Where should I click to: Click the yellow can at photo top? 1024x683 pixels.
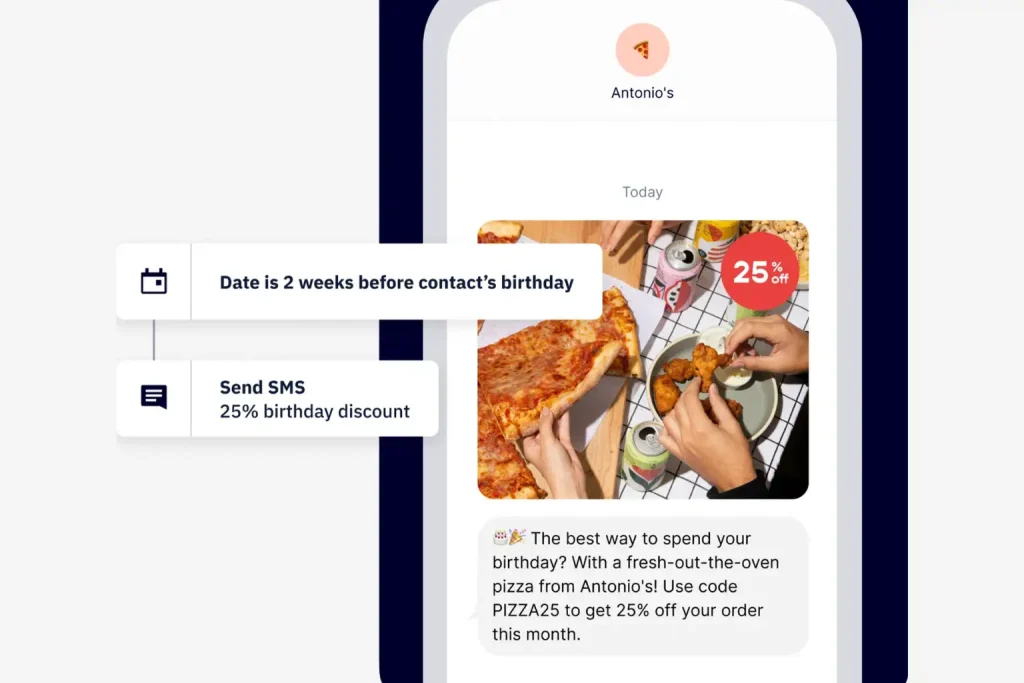[x=714, y=239]
